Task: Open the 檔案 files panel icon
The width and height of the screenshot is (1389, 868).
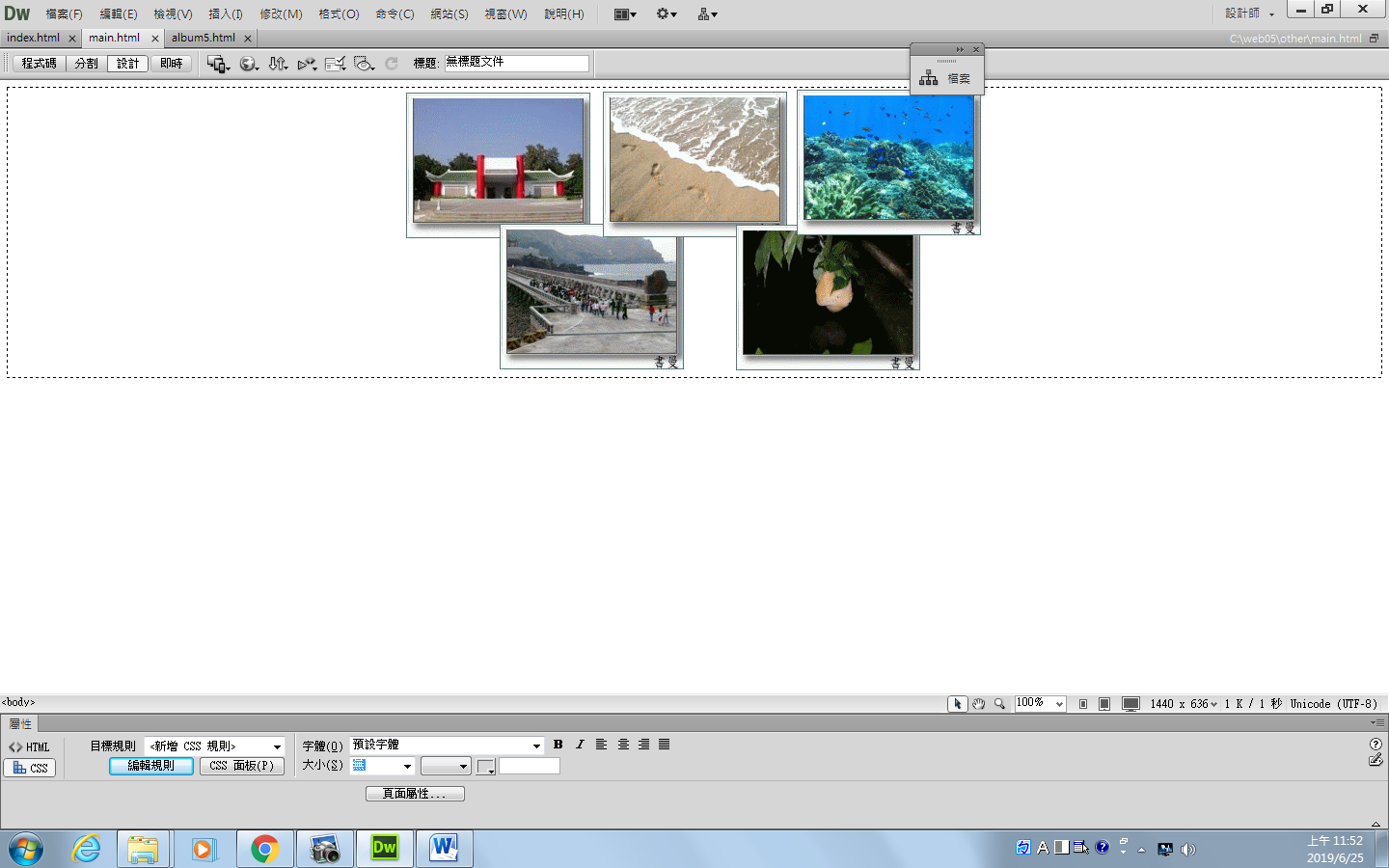Action: pos(946,78)
